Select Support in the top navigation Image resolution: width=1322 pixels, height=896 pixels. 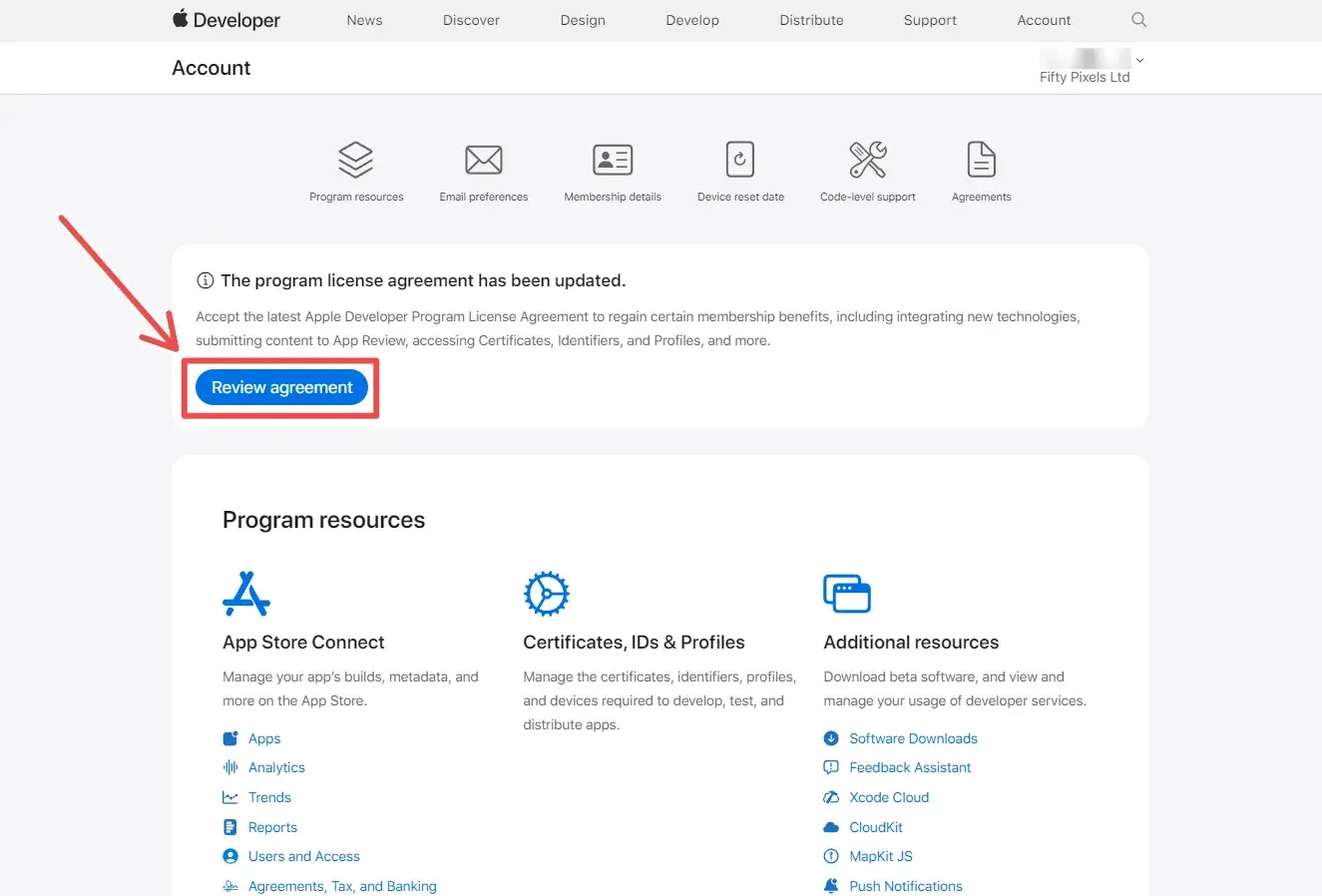[930, 20]
